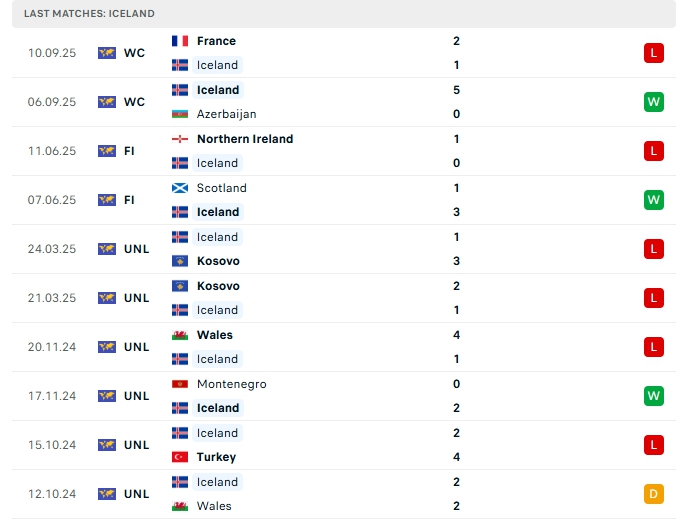The height and width of the screenshot is (520, 687).
Task: Click the red L badge for Turkey match
Action: (653, 445)
